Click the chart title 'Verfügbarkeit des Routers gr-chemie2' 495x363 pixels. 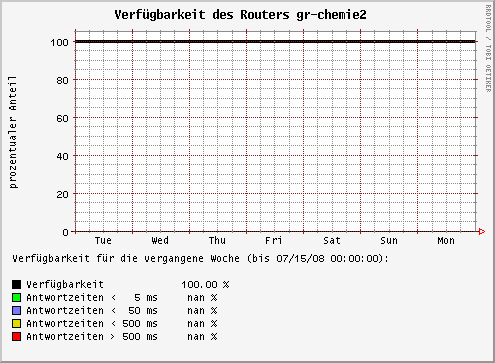[240, 15]
